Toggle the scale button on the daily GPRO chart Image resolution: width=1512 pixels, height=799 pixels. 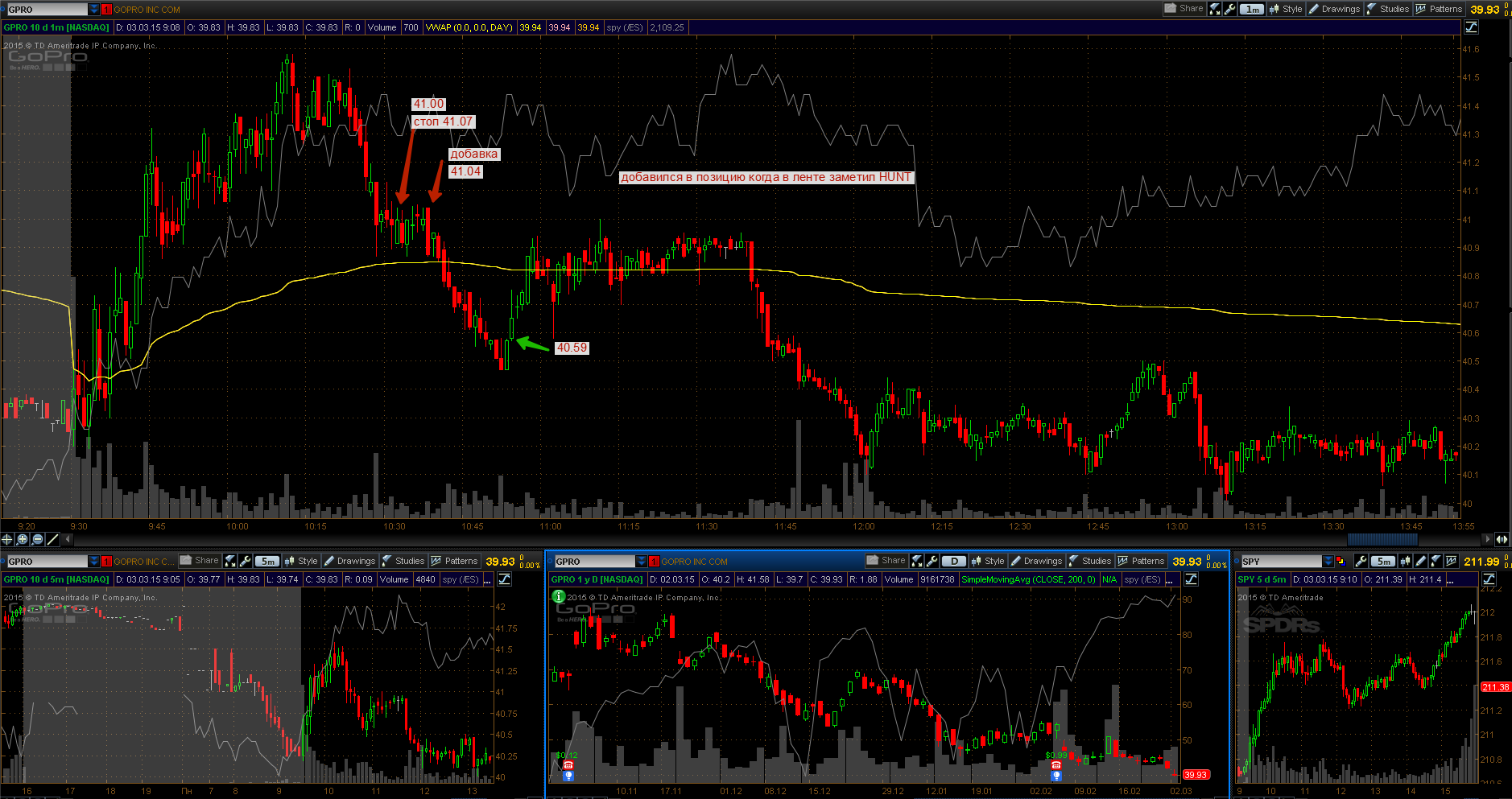click(x=1192, y=579)
